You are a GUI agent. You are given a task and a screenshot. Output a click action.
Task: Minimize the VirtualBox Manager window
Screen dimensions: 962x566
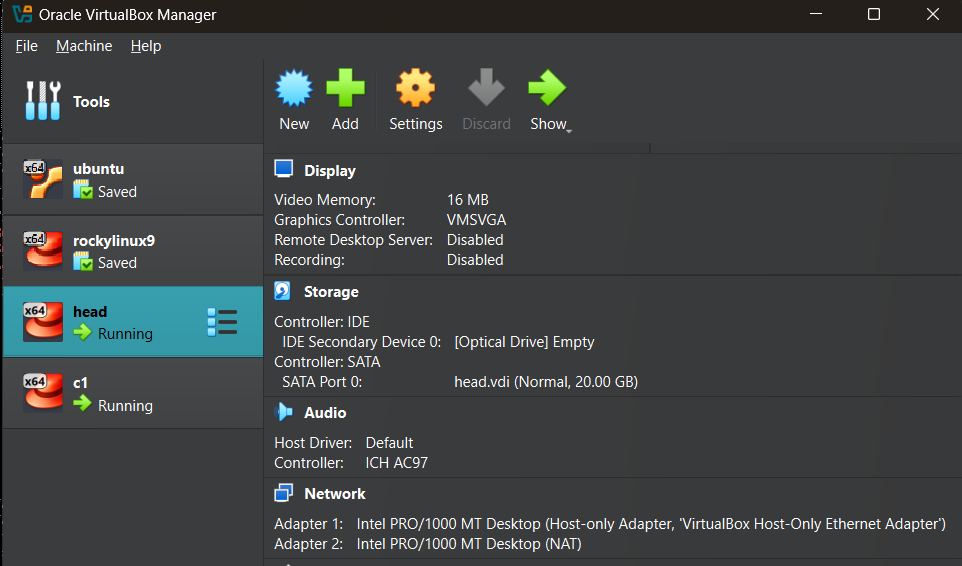pyautogui.click(x=816, y=13)
